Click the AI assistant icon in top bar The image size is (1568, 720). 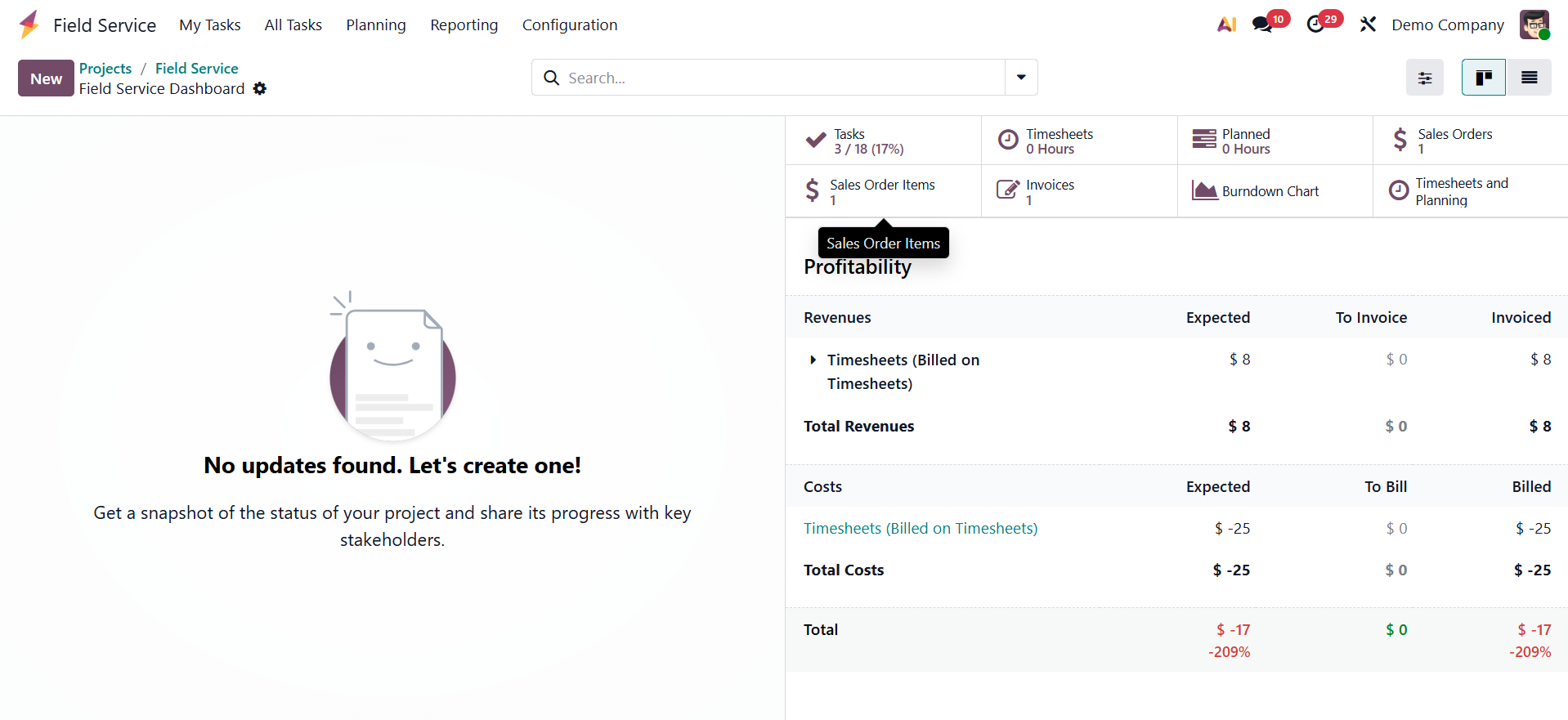(x=1226, y=25)
